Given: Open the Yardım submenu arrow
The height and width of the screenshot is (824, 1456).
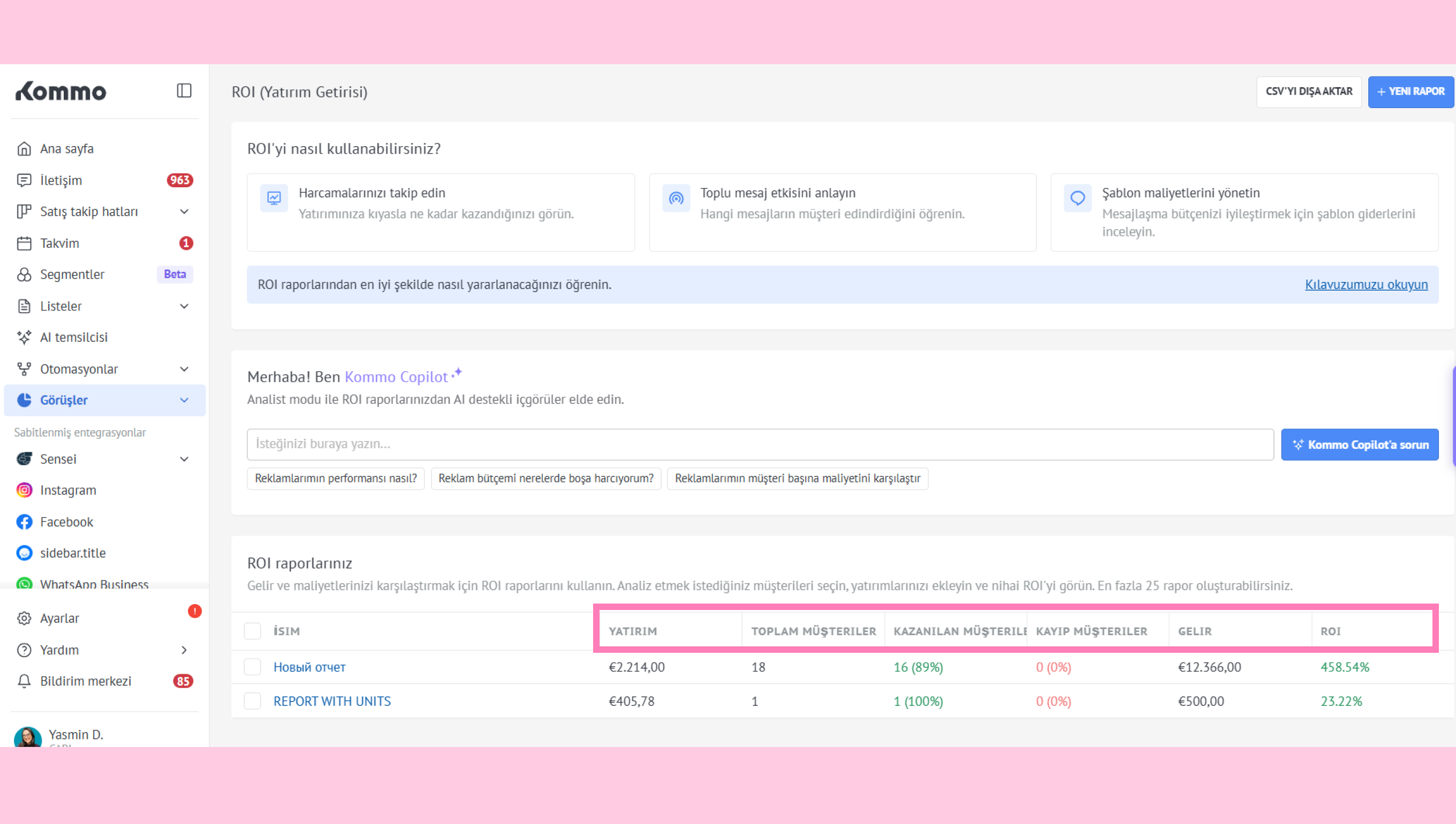Looking at the screenshot, I should tap(184, 650).
